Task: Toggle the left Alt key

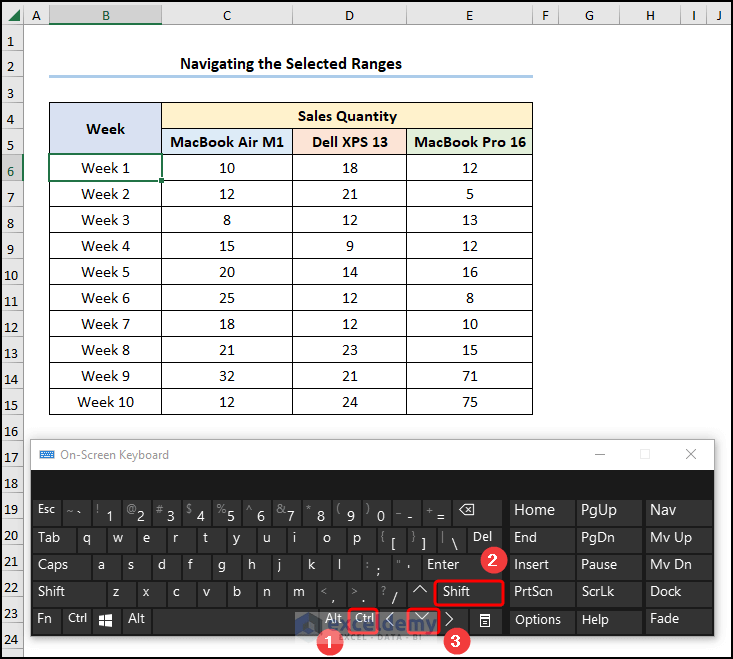Action: click(136, 619)
